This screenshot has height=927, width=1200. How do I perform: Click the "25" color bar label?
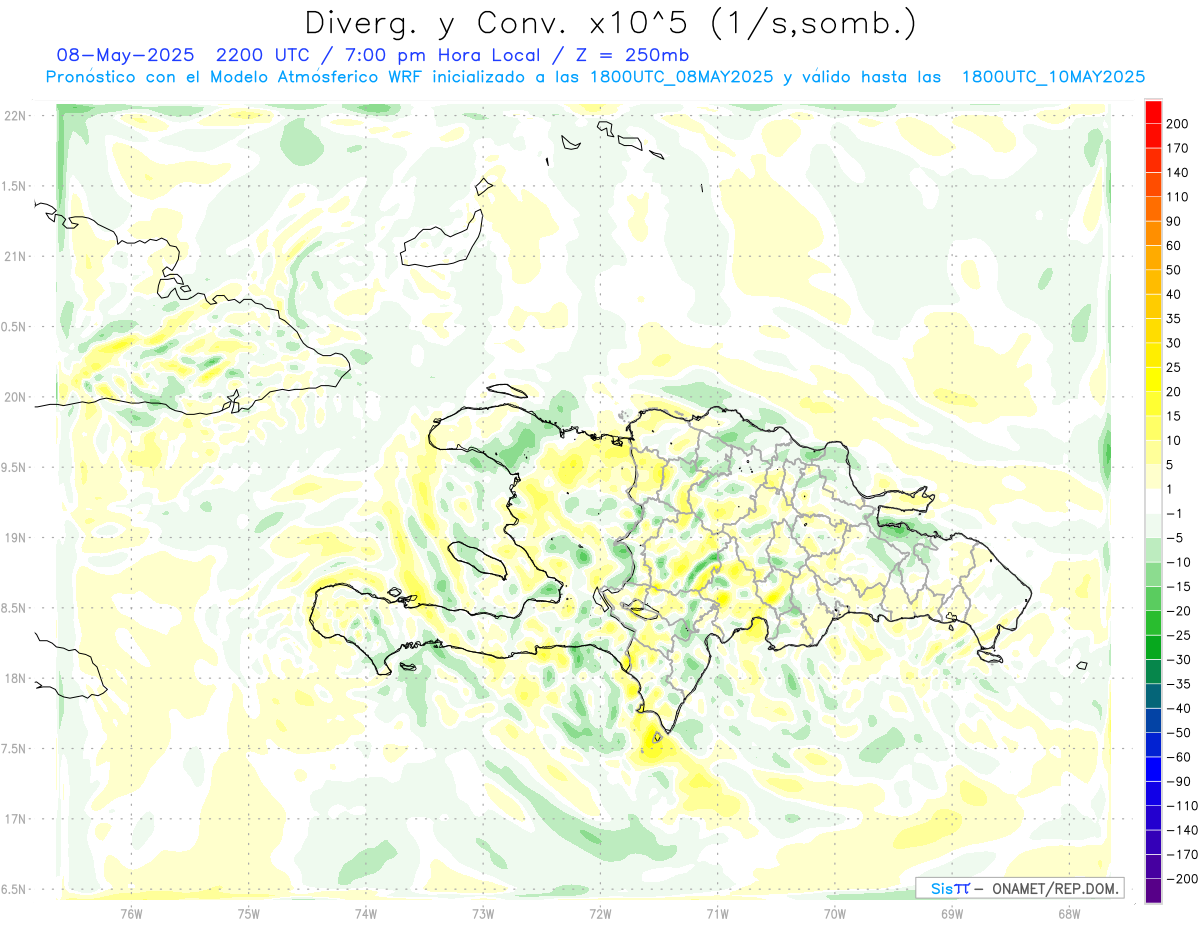click(1174, 367)
